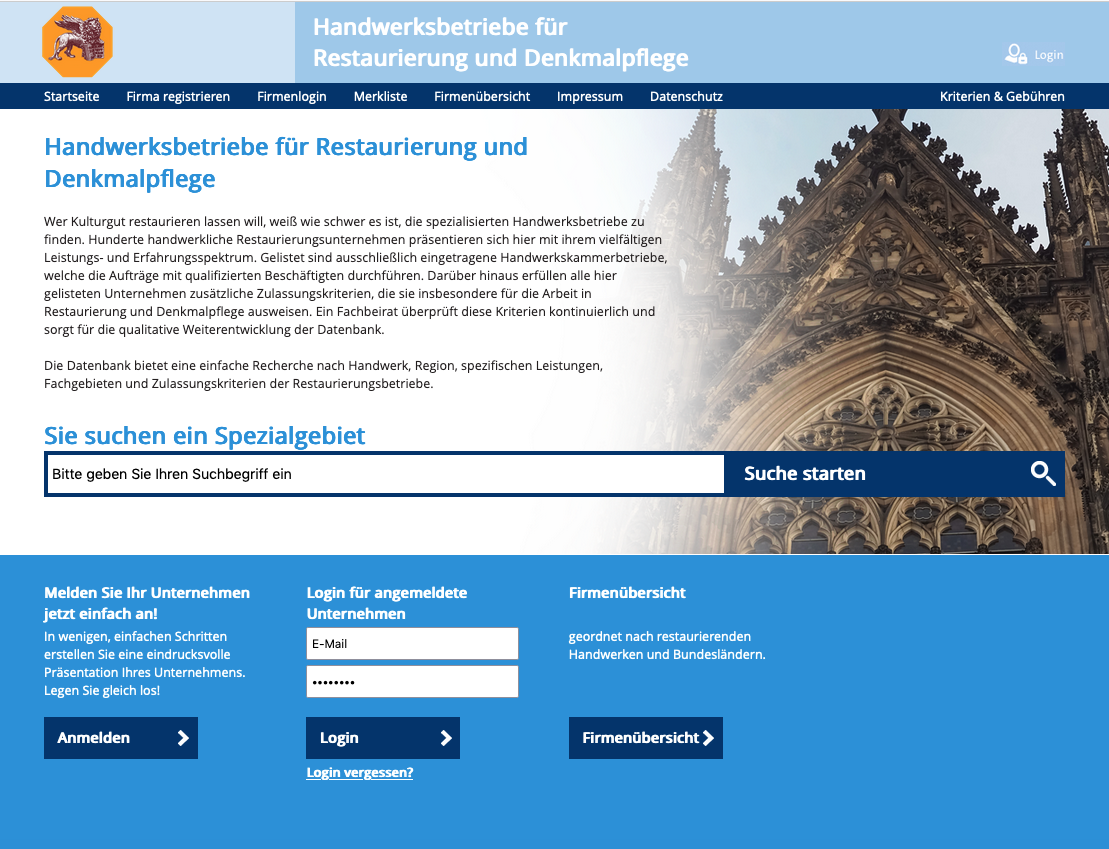Click the orange winged lion logo
1109x849 pixels.
[x=77, y=42]
